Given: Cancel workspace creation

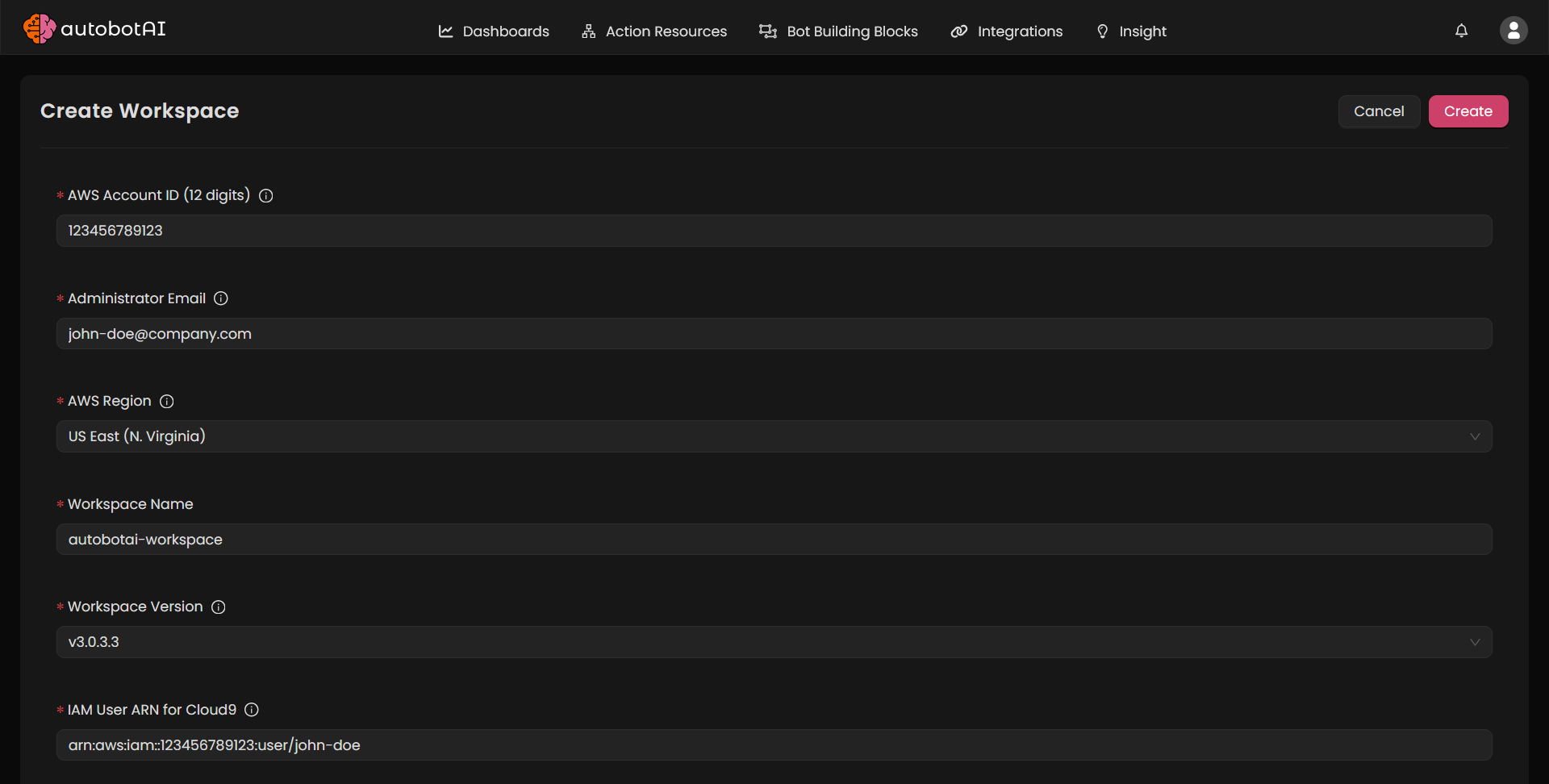Looking at the screenshot, I should pyautogui.click(x=1379, y=111).
